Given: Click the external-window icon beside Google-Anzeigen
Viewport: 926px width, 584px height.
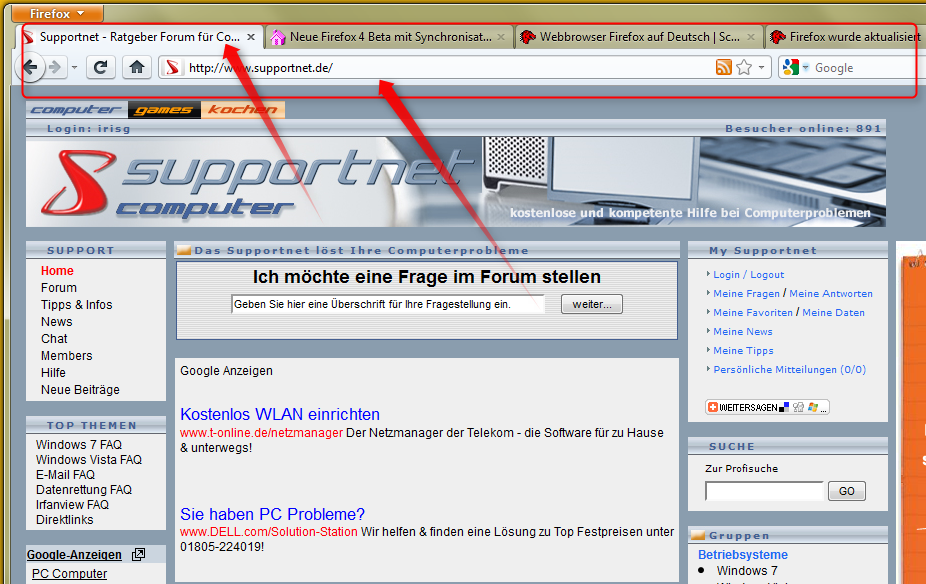Looking at the screenshot, I should 138,554.
